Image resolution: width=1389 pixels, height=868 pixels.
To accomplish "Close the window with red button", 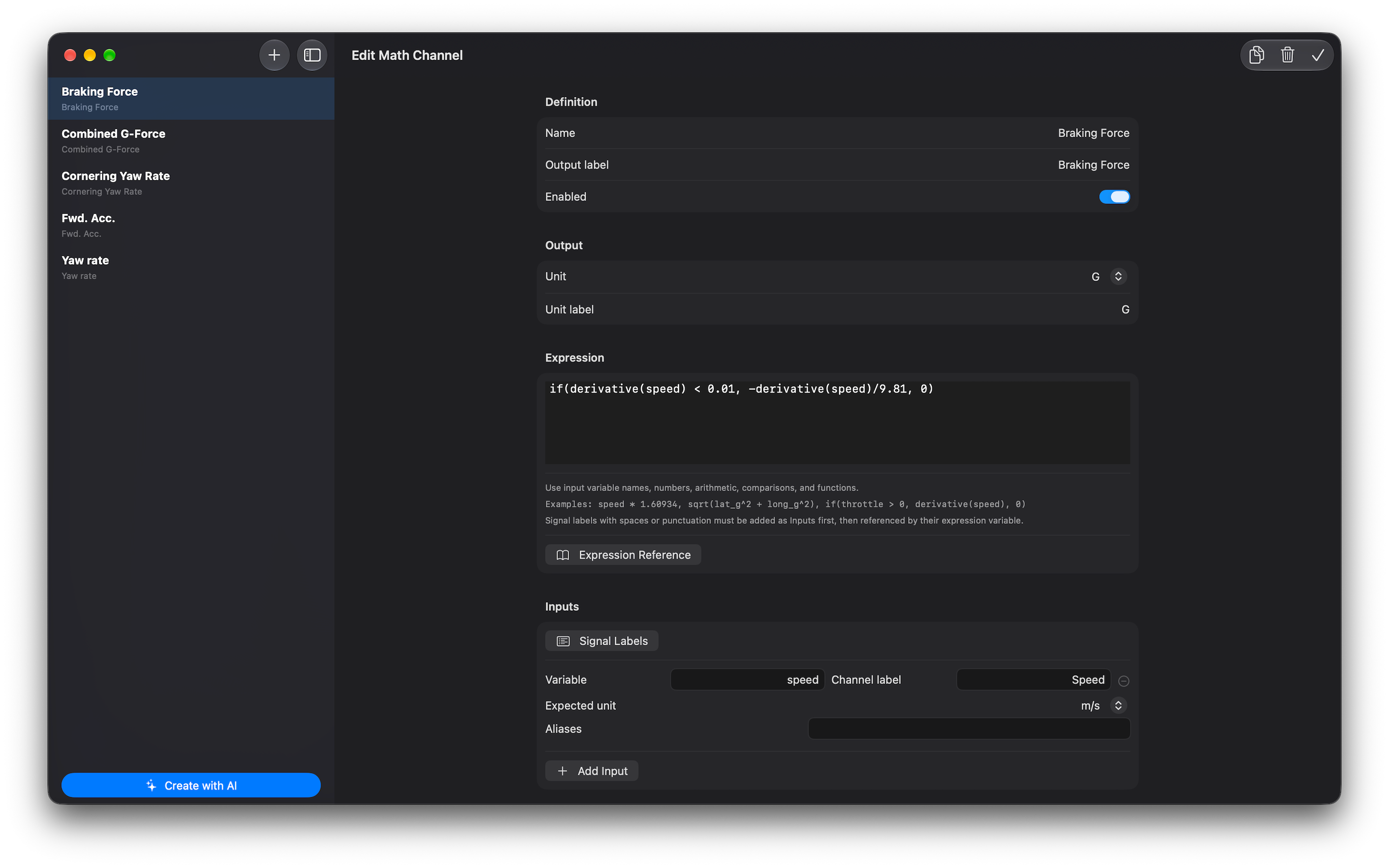I will coord(70,55).
